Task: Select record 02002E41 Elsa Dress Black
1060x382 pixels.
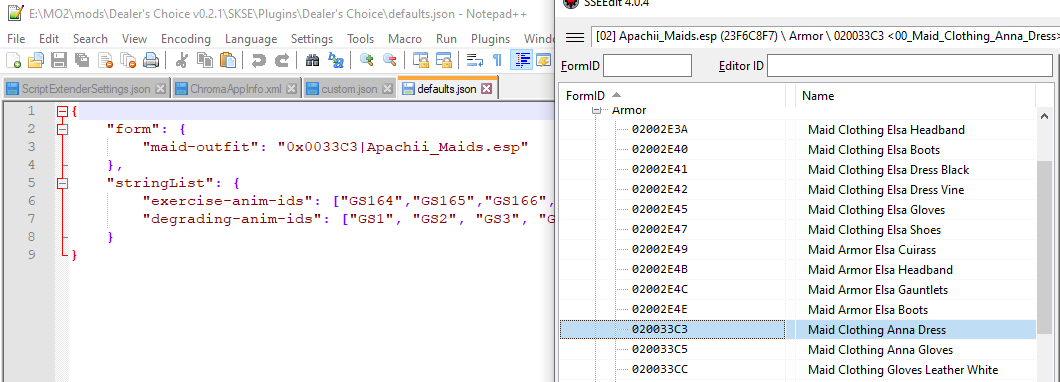Action: click(798, 170)
